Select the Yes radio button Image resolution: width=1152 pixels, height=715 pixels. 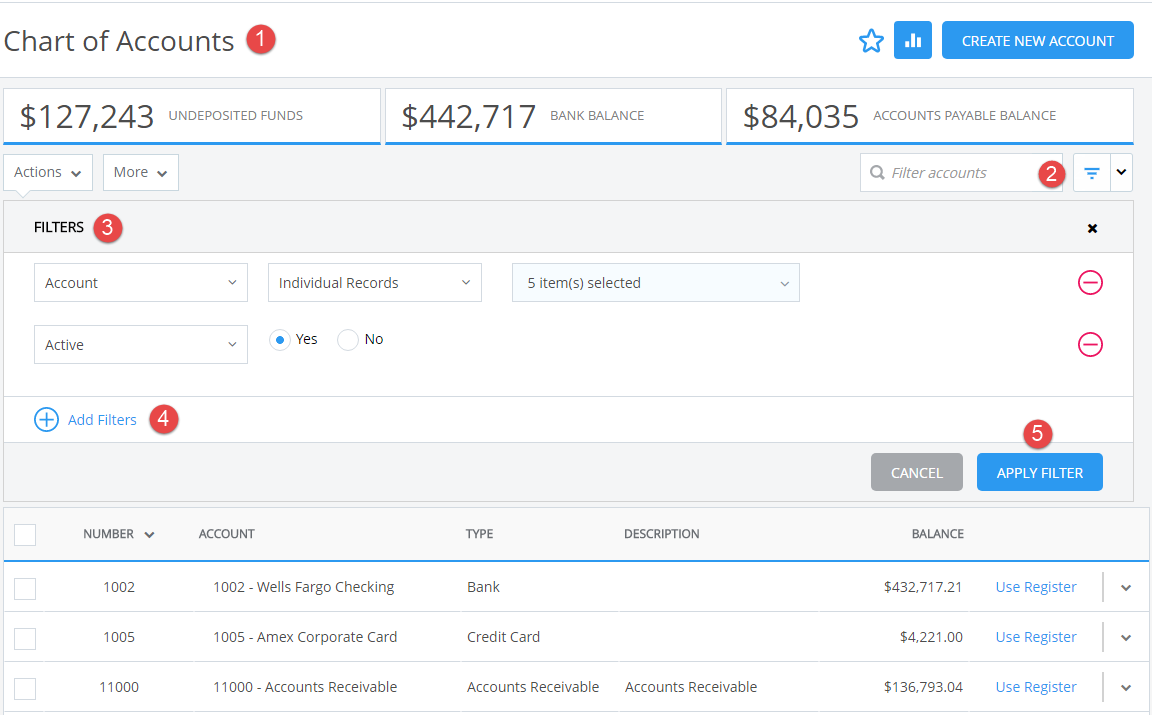[x=280, y=339]
